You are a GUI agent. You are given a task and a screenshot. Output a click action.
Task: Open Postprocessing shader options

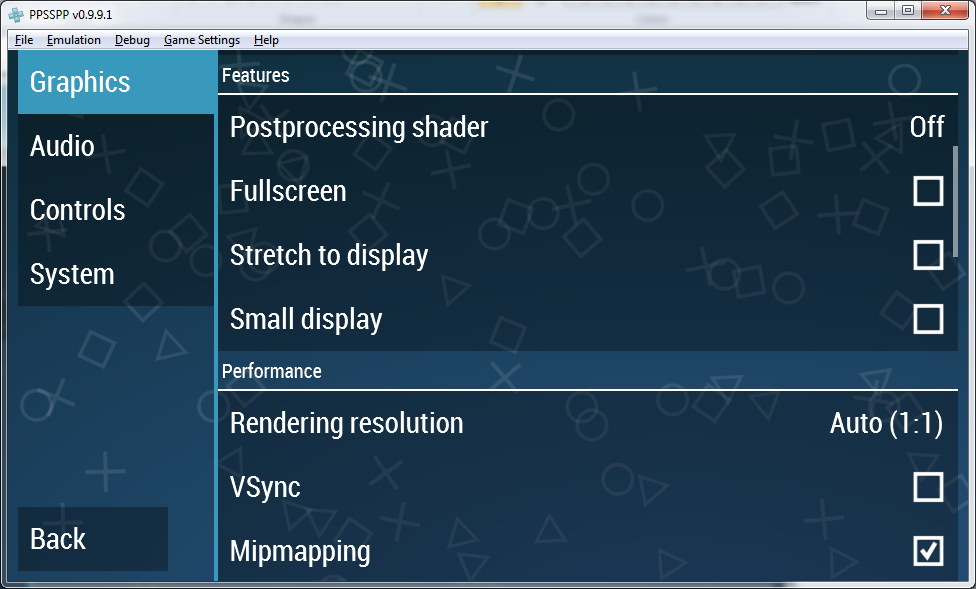[586, 127]
